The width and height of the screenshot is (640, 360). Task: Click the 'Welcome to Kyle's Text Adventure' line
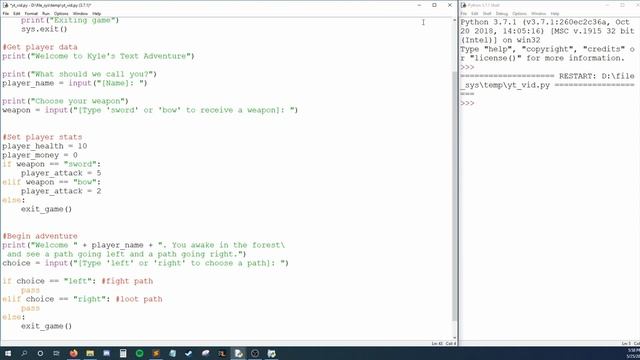98,56
